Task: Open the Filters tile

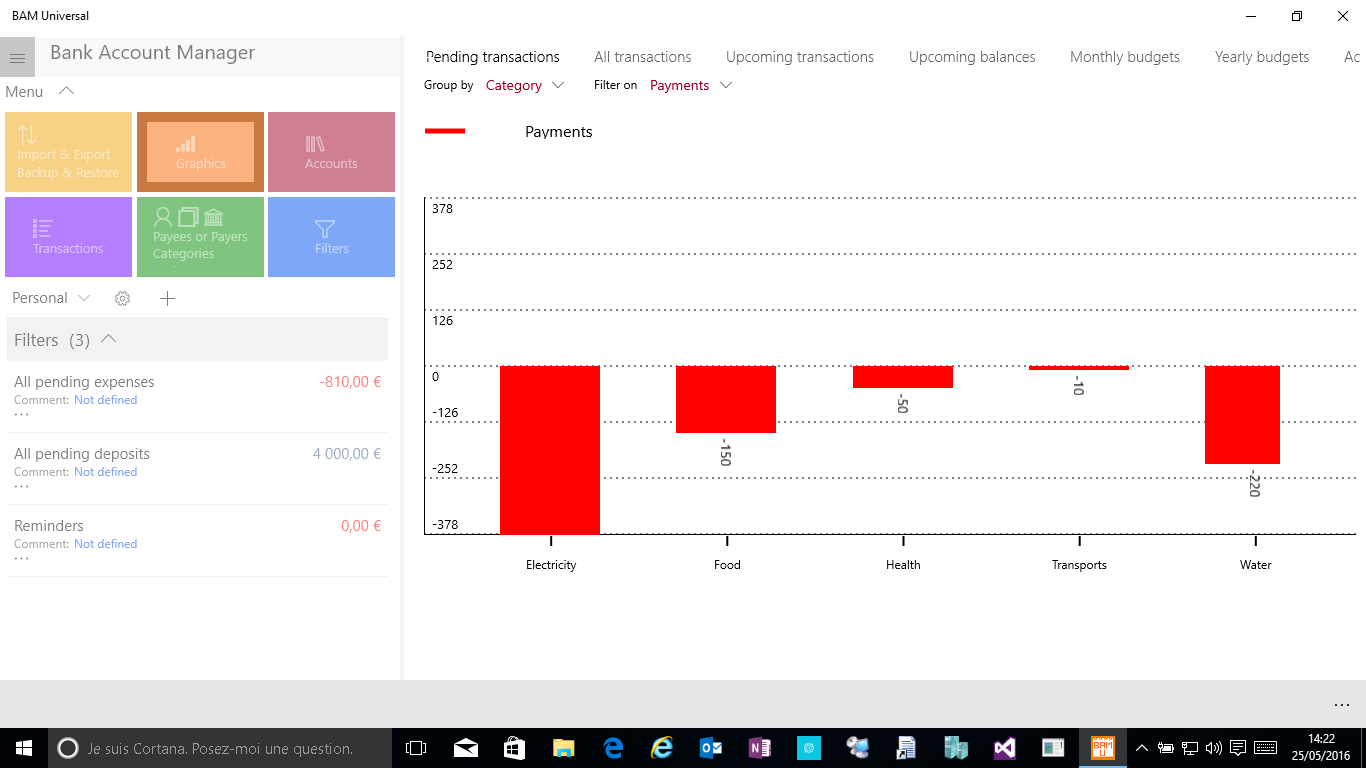Action: click(x=331, y=237)
